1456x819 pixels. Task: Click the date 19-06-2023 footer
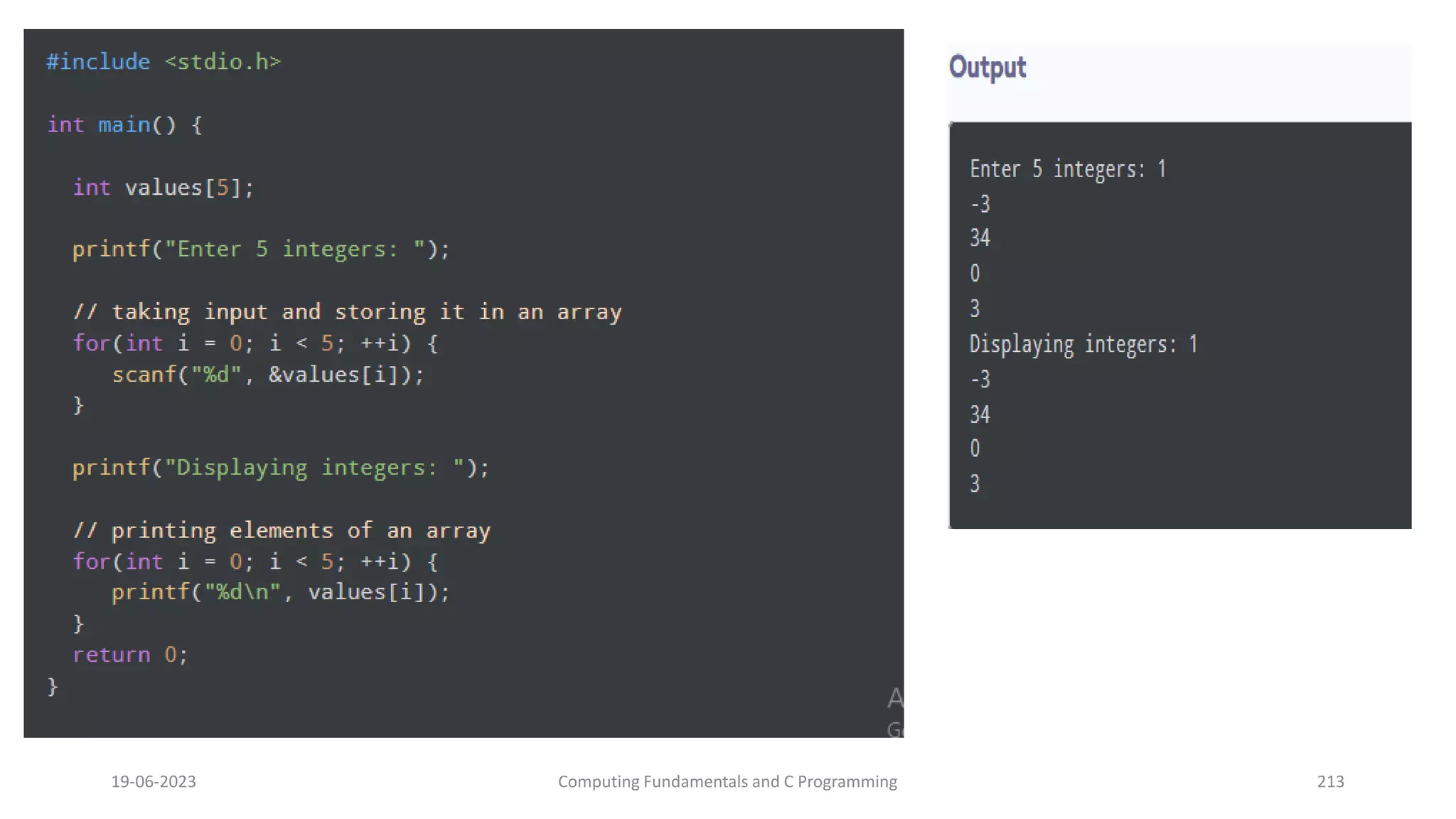(x=154, y=781)
